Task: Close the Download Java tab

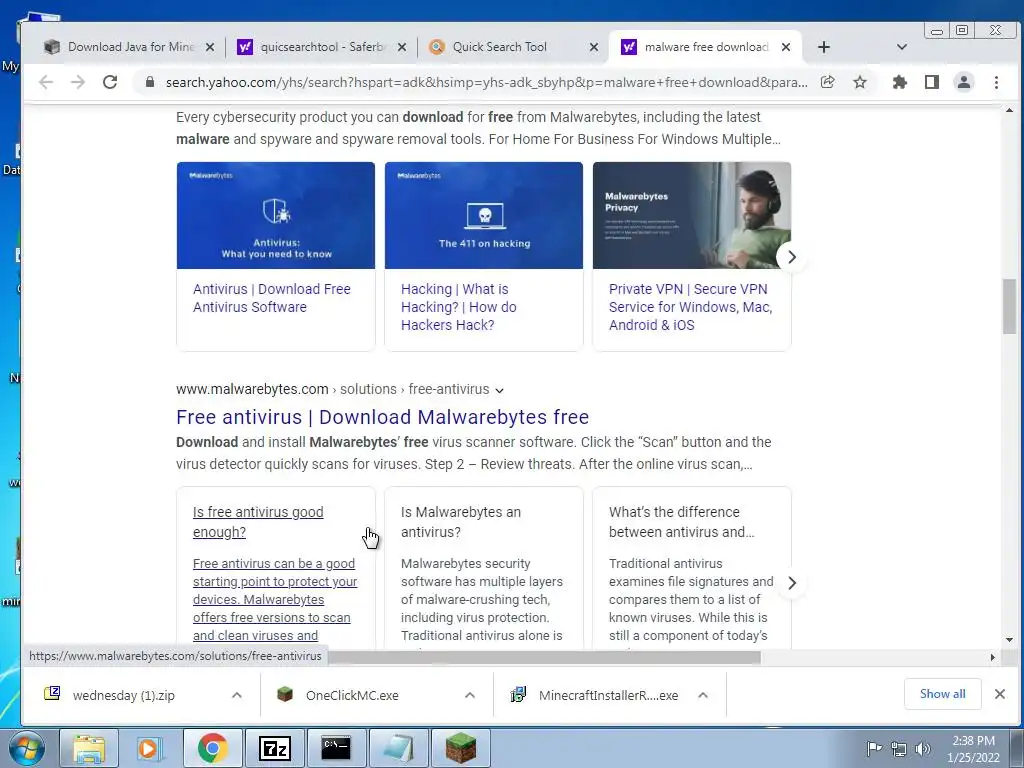Action: point(210,47)
